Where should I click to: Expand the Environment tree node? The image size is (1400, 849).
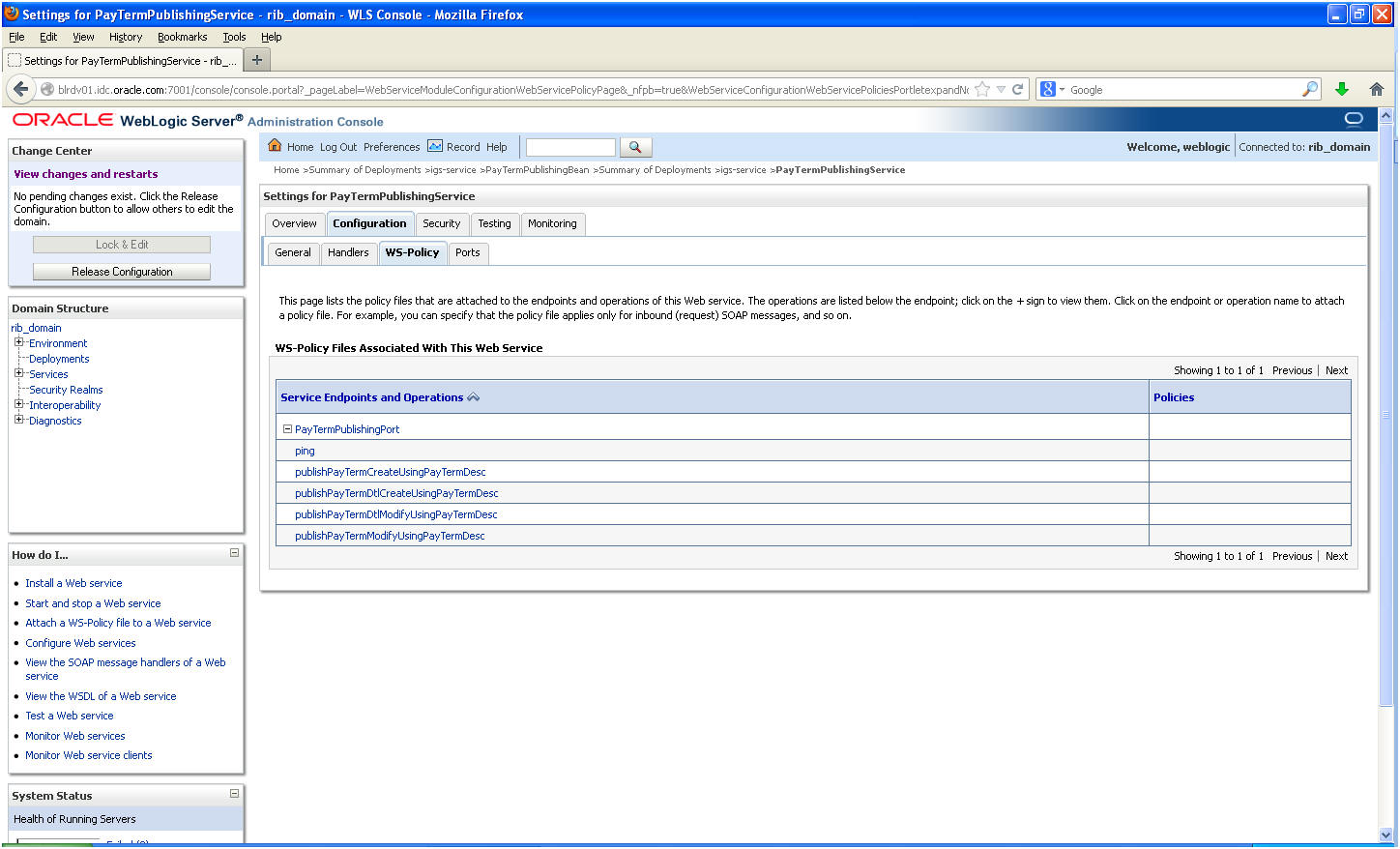click(18, 342)
